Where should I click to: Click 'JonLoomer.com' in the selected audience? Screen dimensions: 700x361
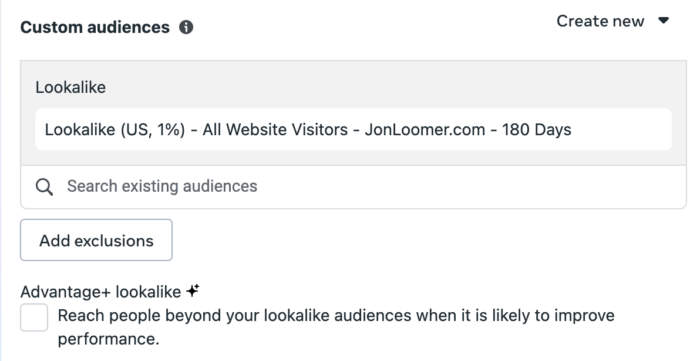click(425, 130)
